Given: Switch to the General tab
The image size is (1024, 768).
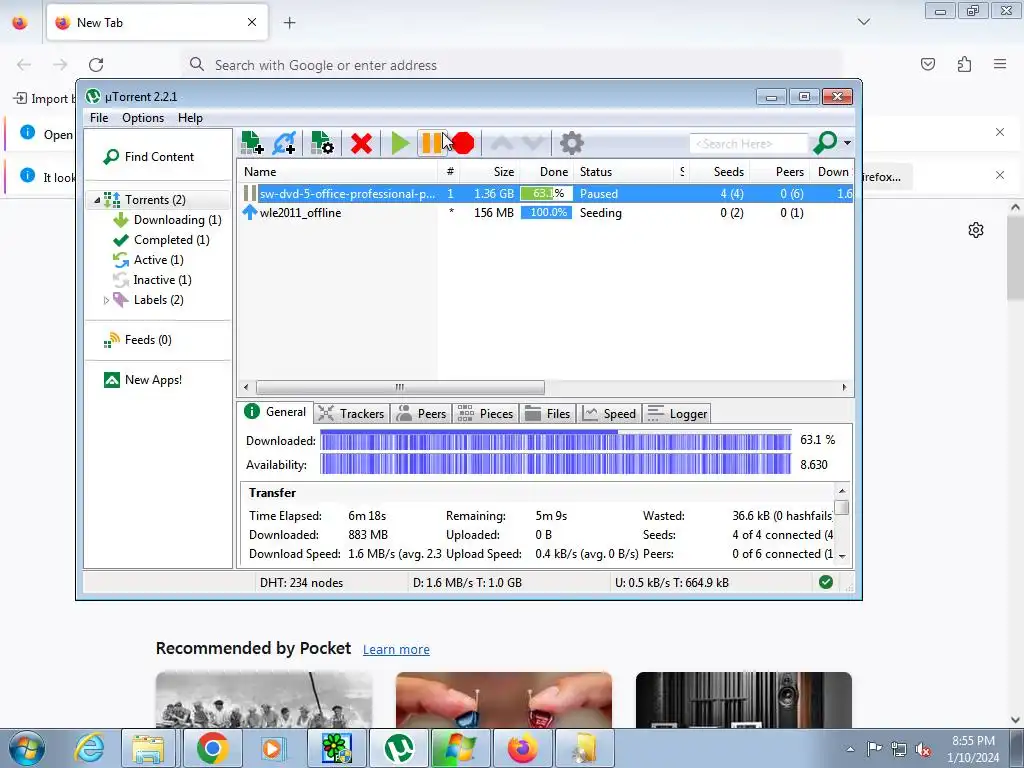Looking at the screenshot, I should tap(276, 412).
